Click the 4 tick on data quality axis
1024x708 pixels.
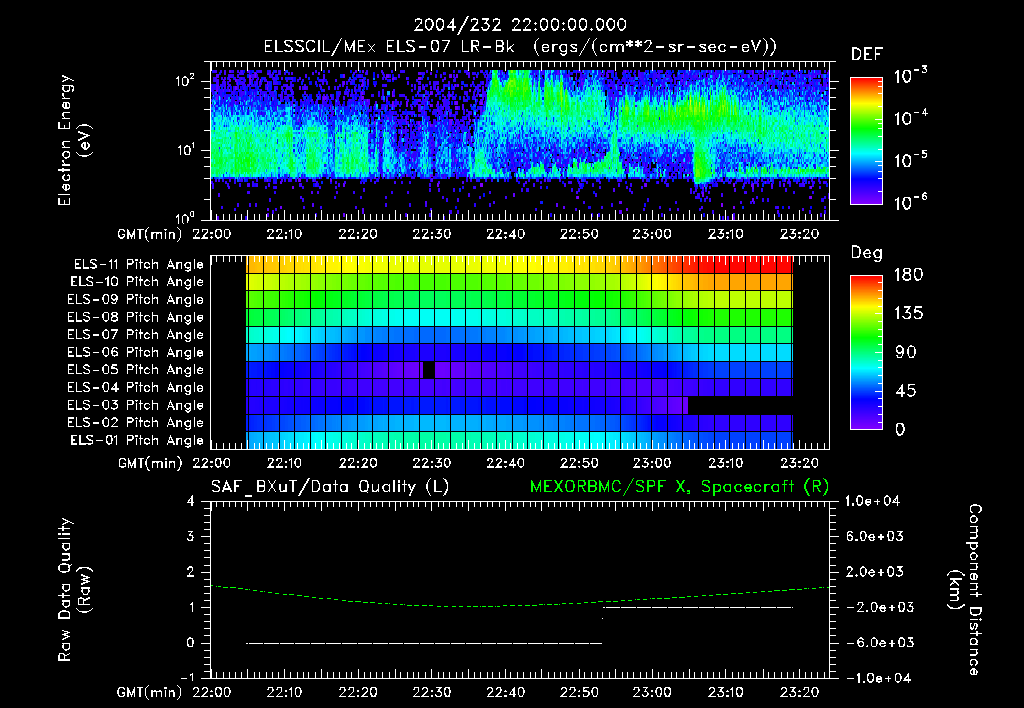pyautogui.click(x=190, y=501)
